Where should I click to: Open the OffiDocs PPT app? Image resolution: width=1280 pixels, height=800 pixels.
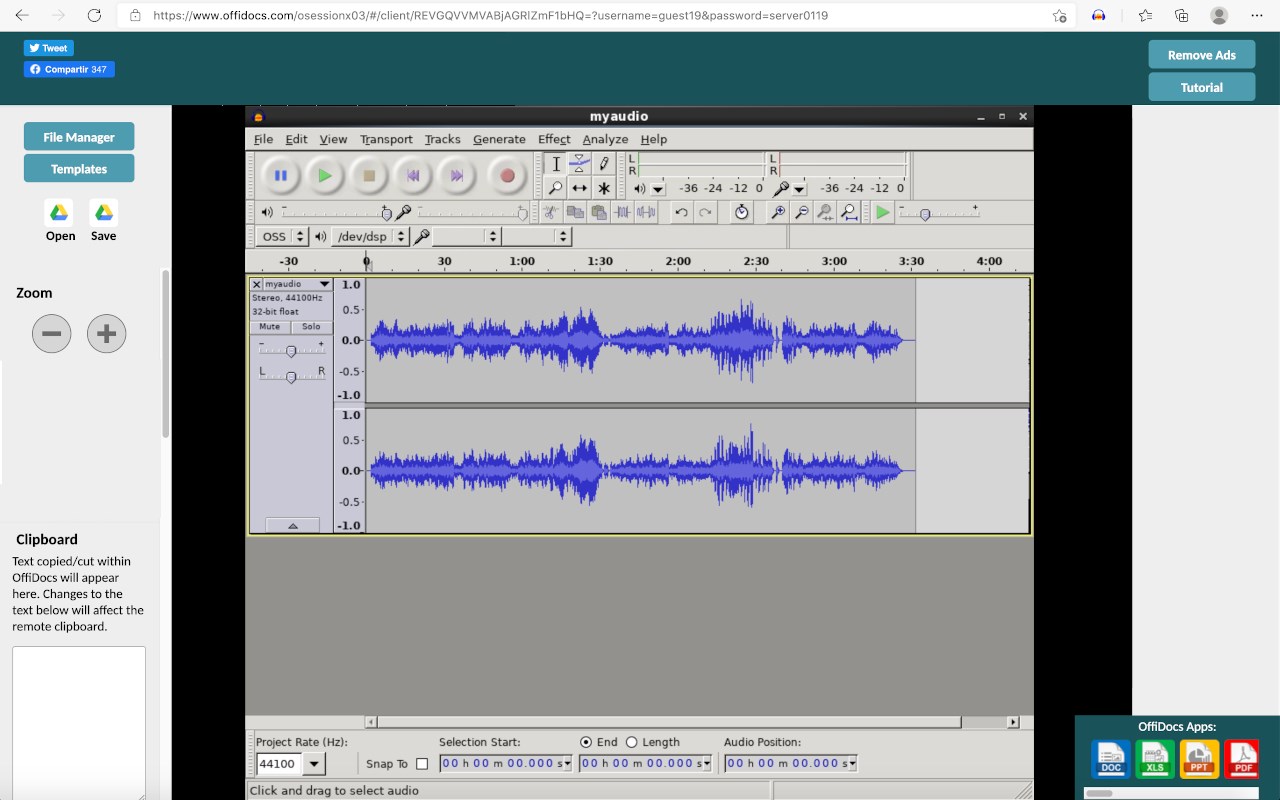pos(1199,759)
